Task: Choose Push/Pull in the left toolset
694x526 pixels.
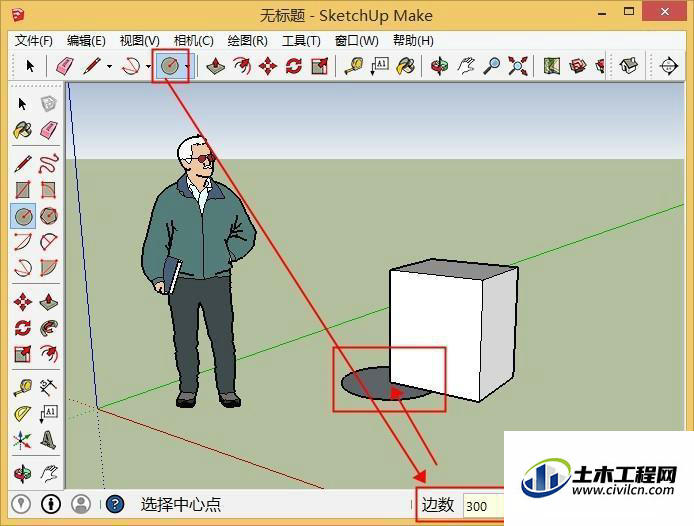Action: (x=49, y=302)
